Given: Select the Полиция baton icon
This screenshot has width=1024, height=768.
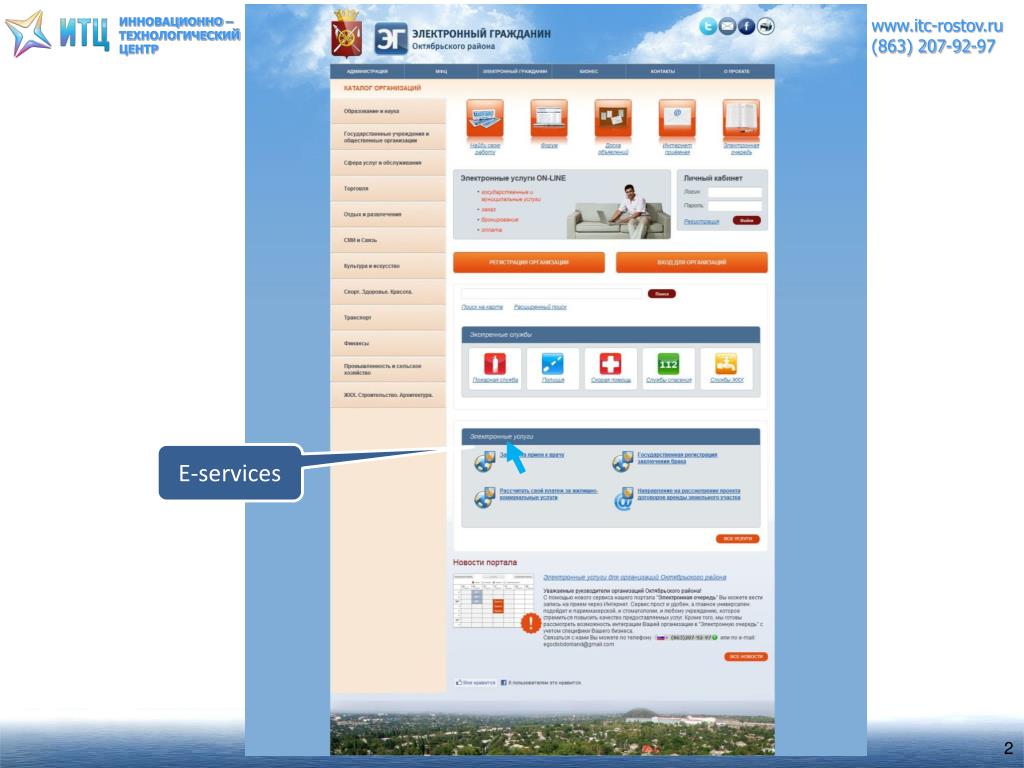Looking at the screenshot, I should tap(552, 363).
